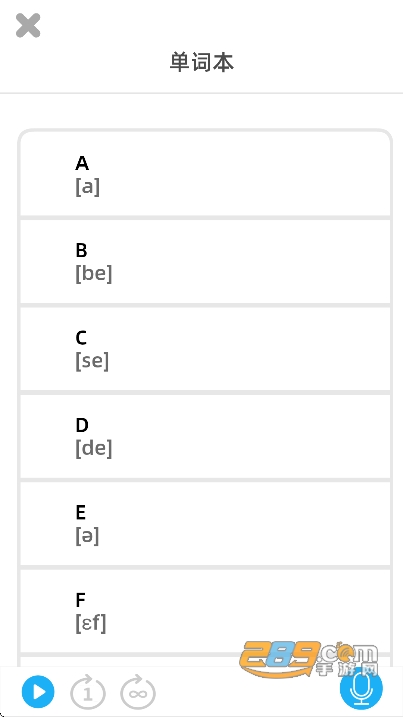Select the letter B entry
The height and width of the screenshot is (717, 403).
click(205, 262)
